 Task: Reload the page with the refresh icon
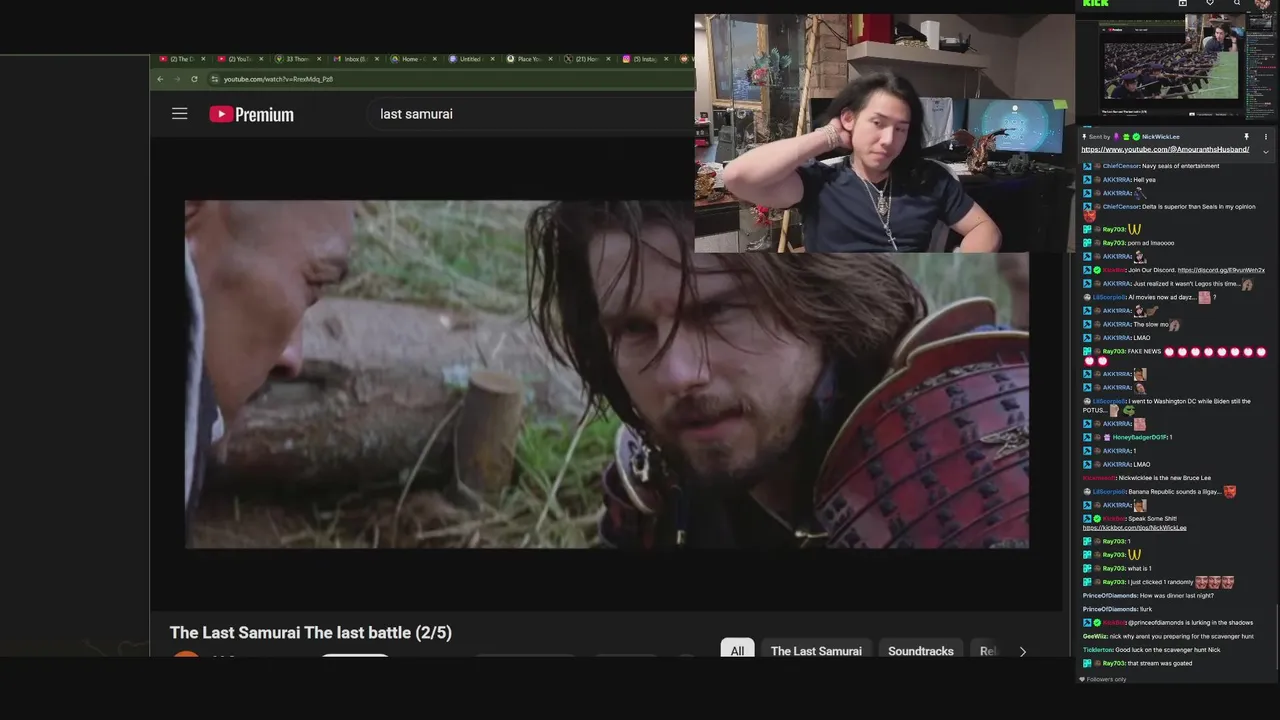[x=194, y=79]
